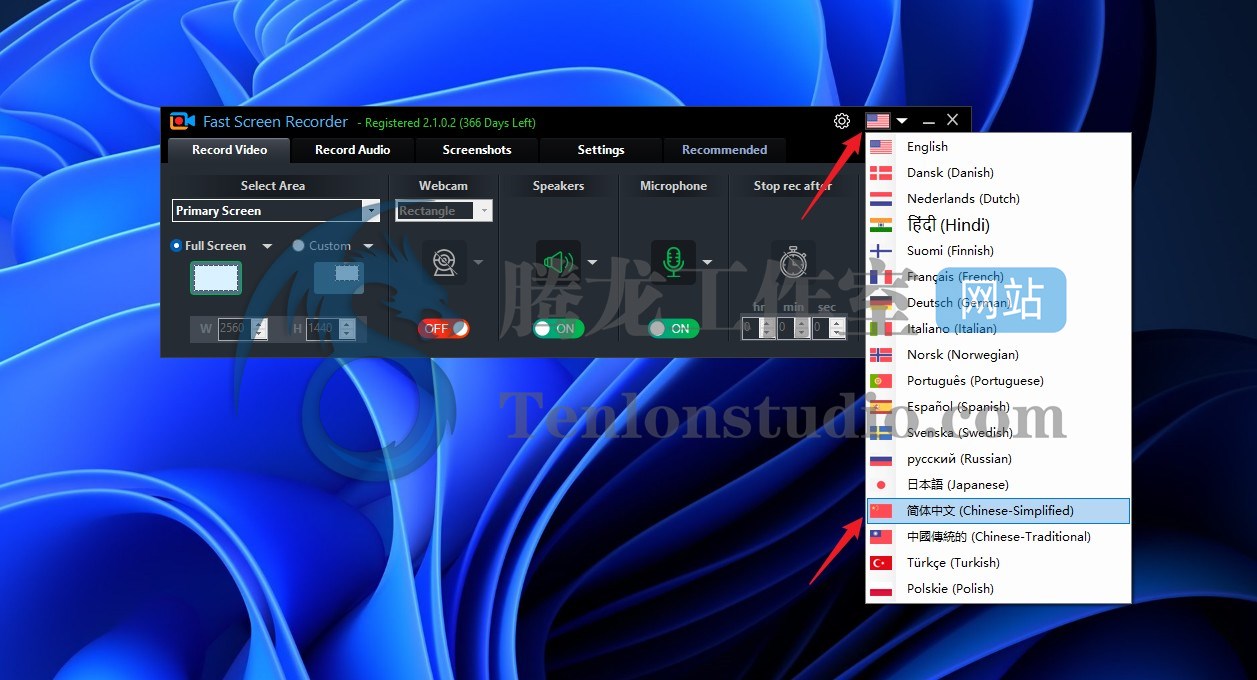Click the spinner arrows beside the width field
This screenshot has width=1257, height=680.
(260, 328)
